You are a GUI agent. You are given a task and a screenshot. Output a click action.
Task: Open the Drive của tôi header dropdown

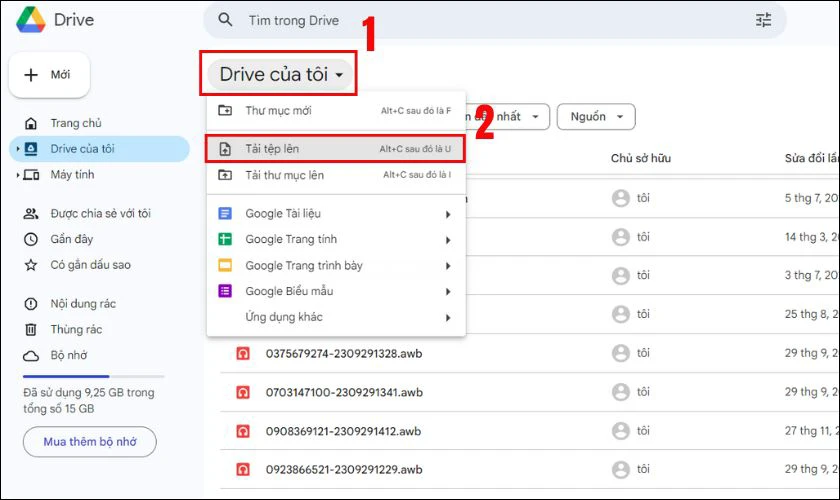coord(280,74)
